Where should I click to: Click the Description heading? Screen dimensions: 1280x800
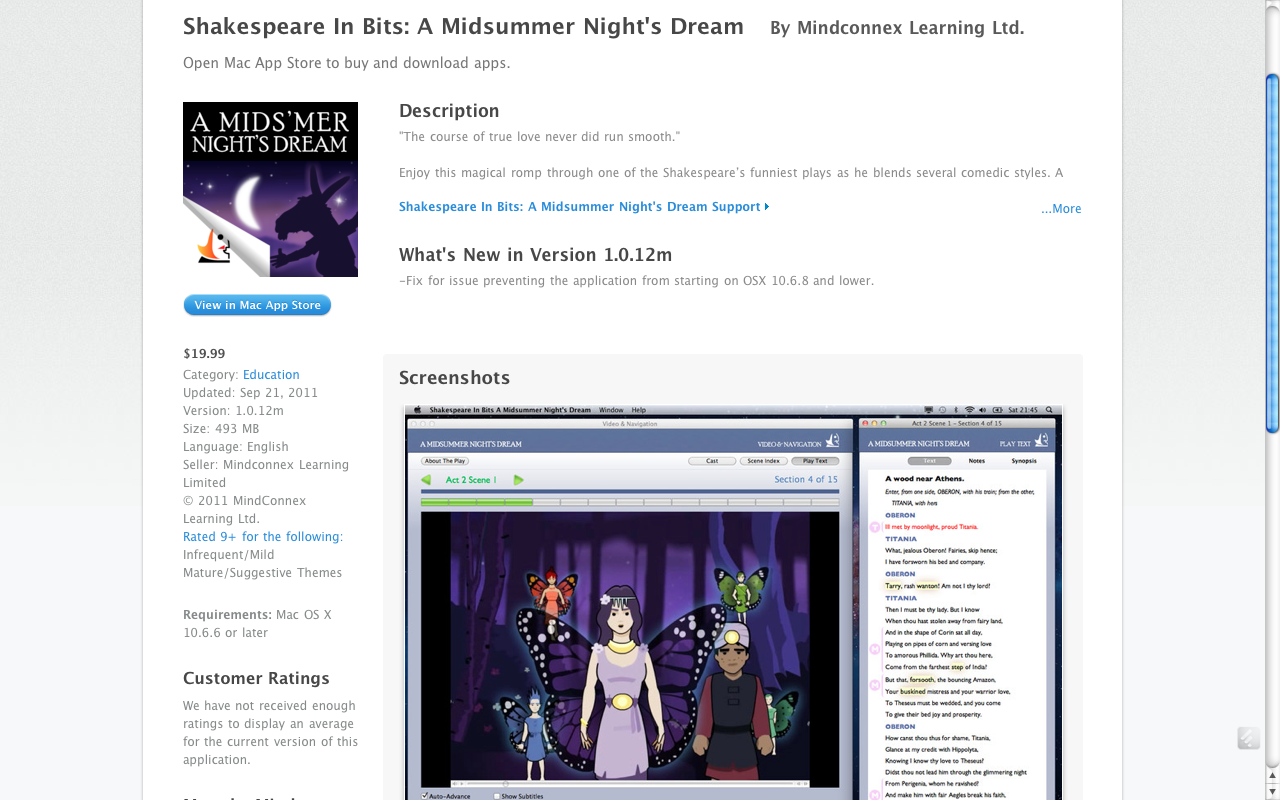click(449, 111)
